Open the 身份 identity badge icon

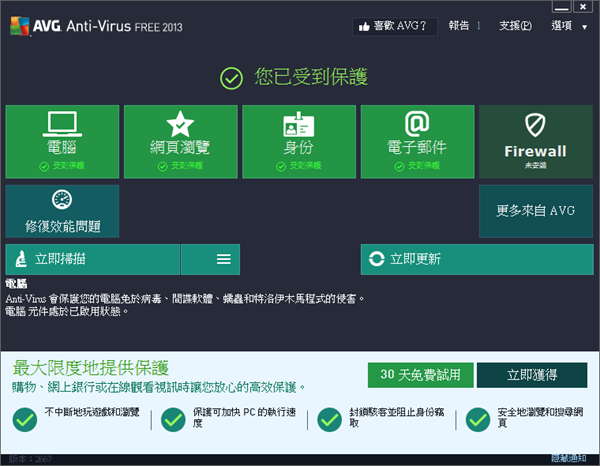coord(298,124)
